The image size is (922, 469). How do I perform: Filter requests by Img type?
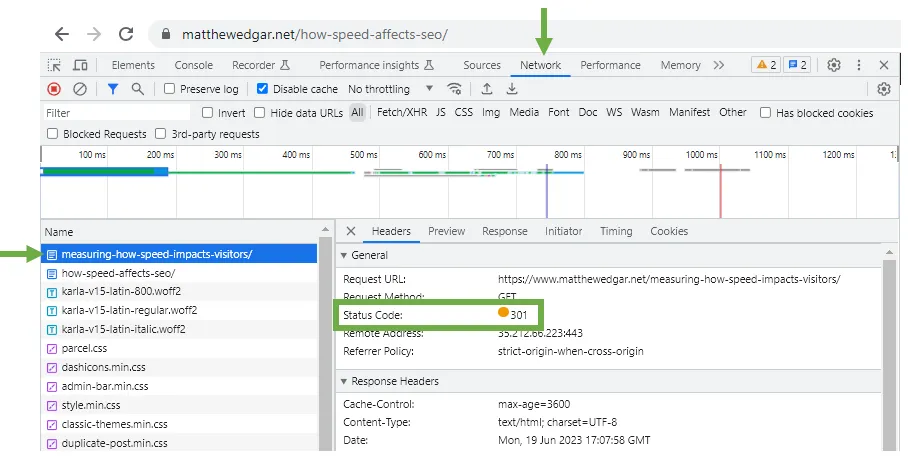(491, 112)
